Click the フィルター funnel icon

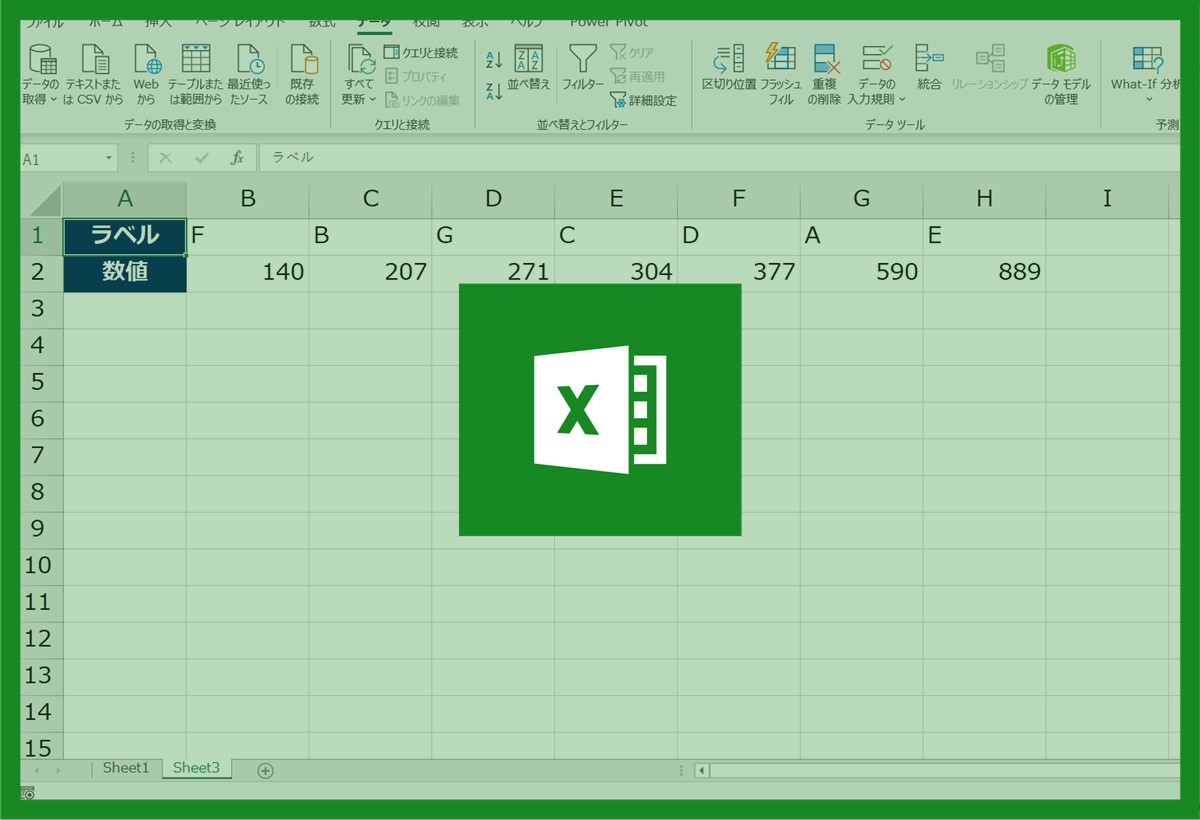pos(582,58)
